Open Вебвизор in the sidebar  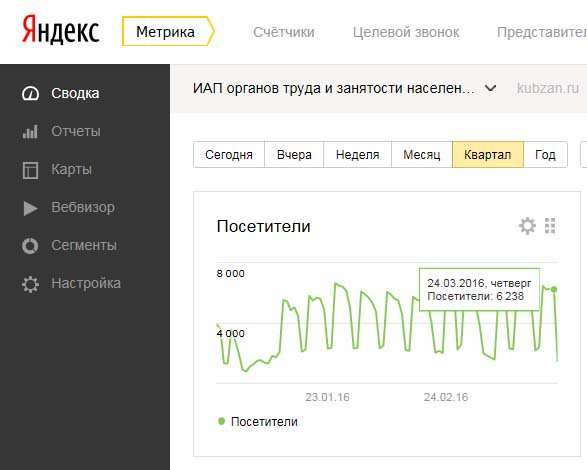(83, 207)
